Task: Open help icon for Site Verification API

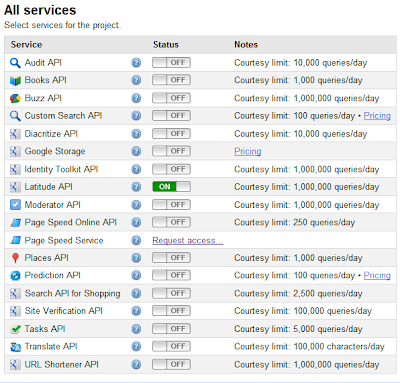Action: point(136,311)
